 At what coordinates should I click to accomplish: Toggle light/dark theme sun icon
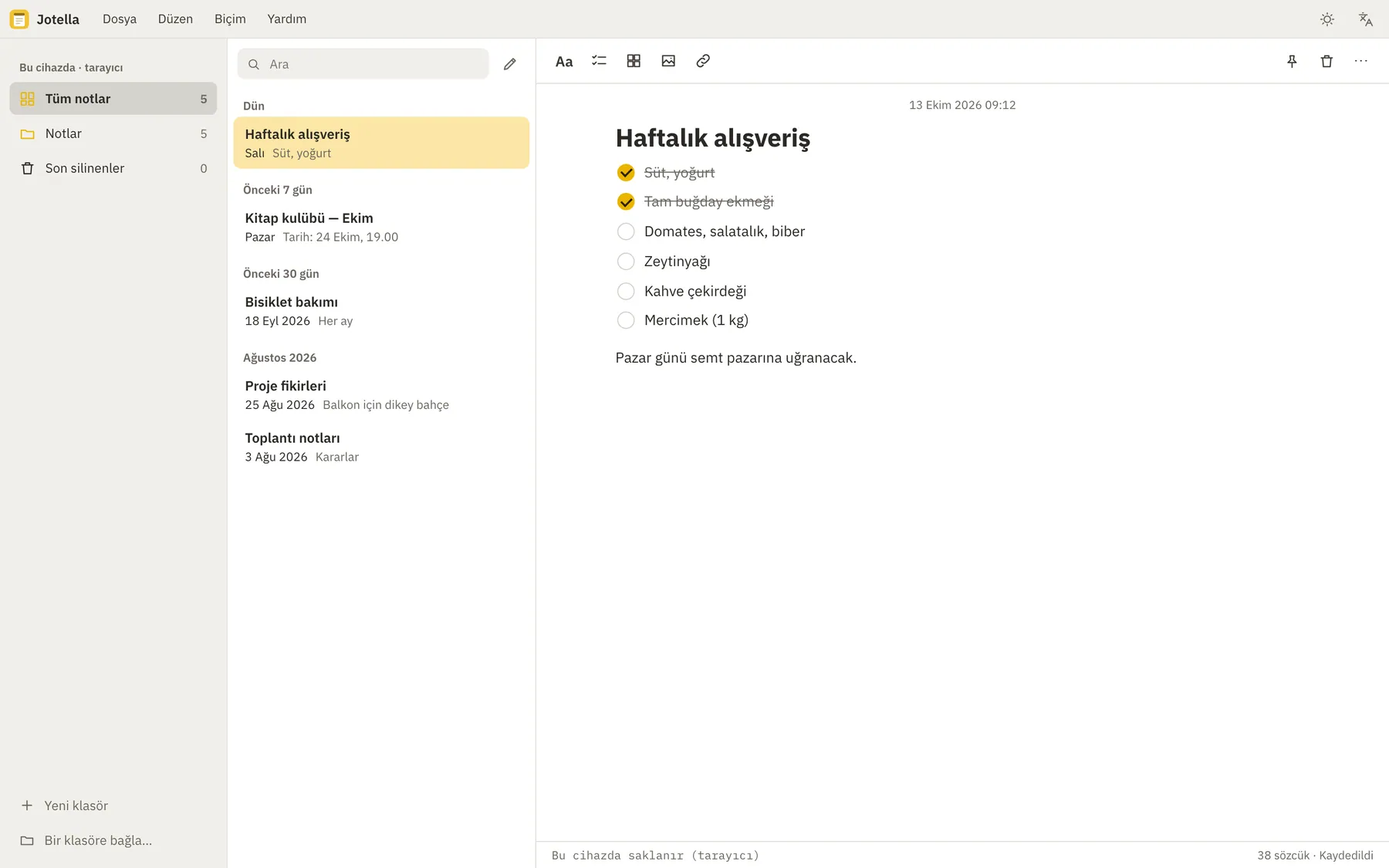(x=1327, y=19)
